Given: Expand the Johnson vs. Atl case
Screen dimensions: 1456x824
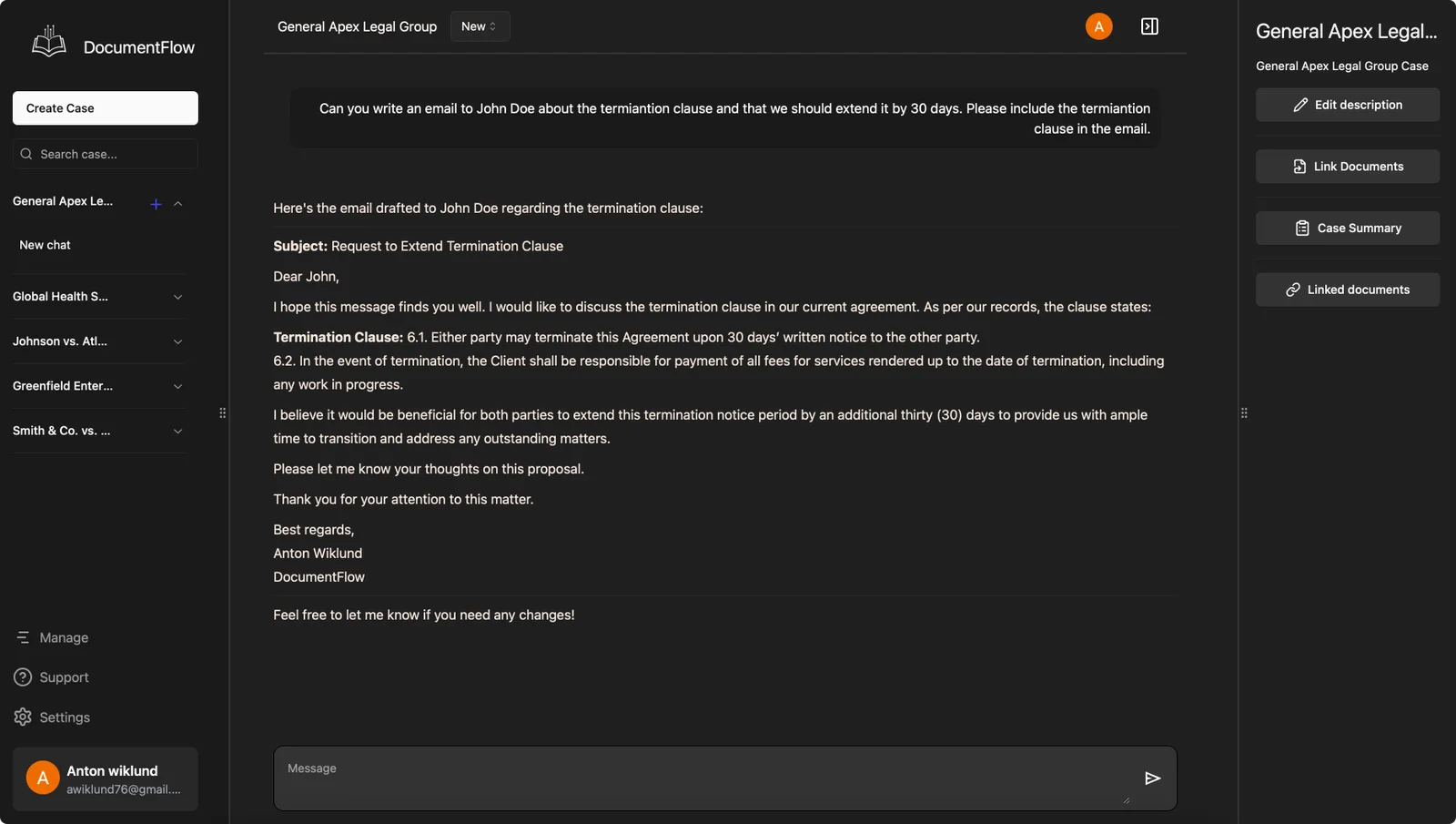Looking at the screenshot, I should [x=178, y=341].
